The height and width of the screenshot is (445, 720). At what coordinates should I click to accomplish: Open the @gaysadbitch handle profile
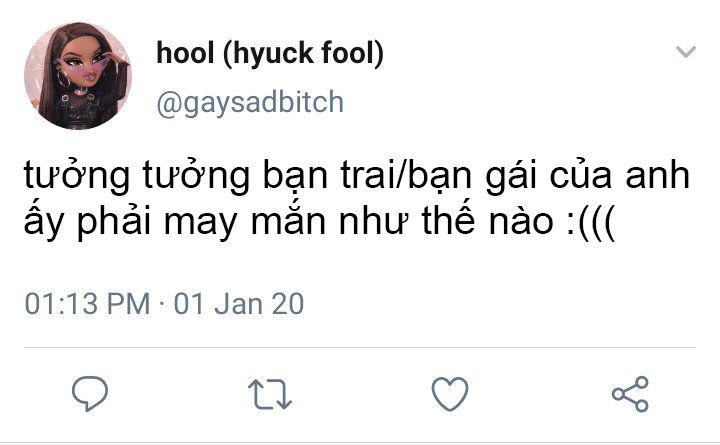tap(250, 102)
